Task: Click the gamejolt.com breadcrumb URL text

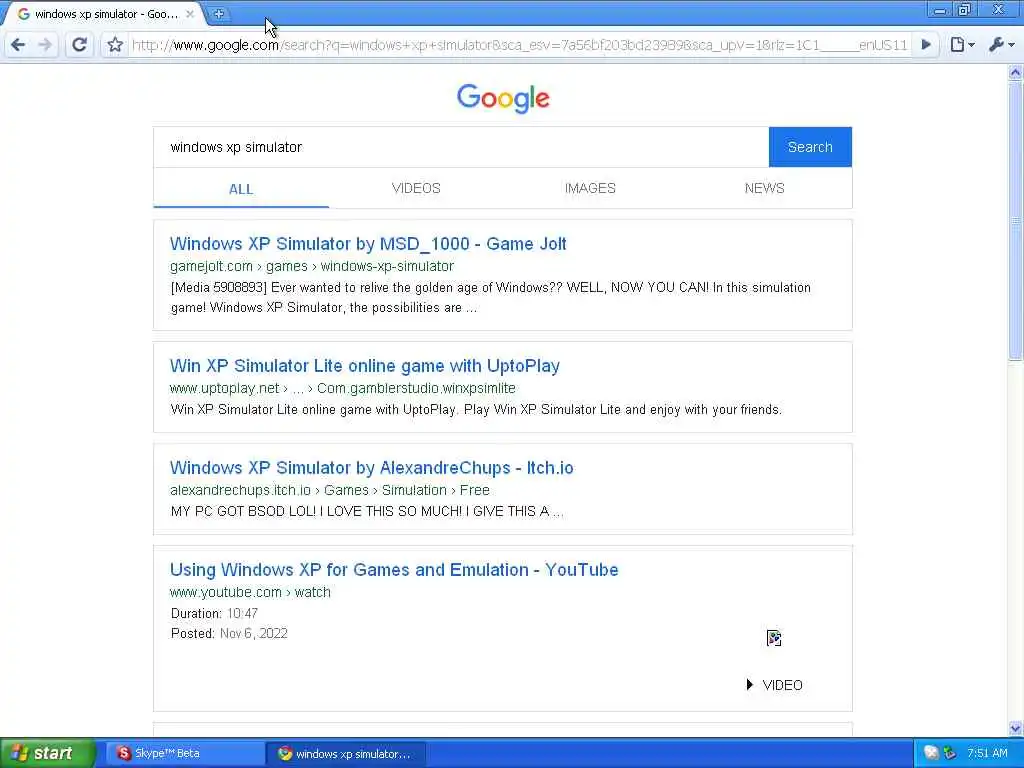Action: coord(312,266)
